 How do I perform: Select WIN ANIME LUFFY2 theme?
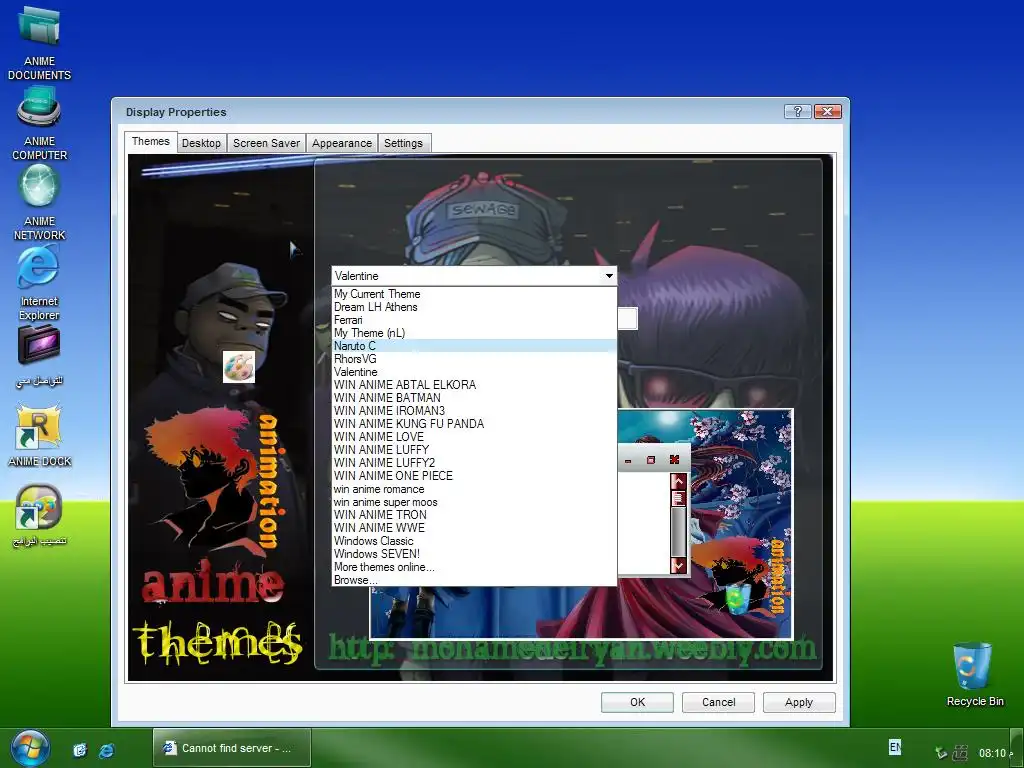[474, 462]
